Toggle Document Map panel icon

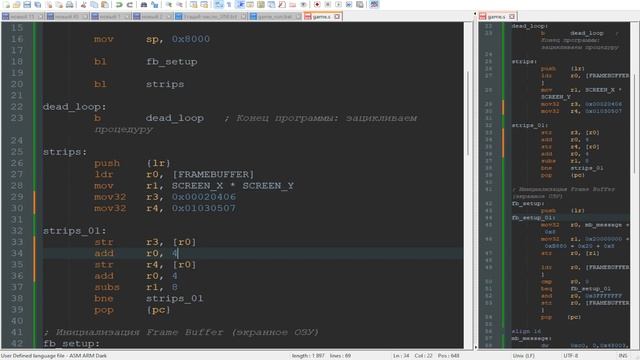[x=260, y=4]
